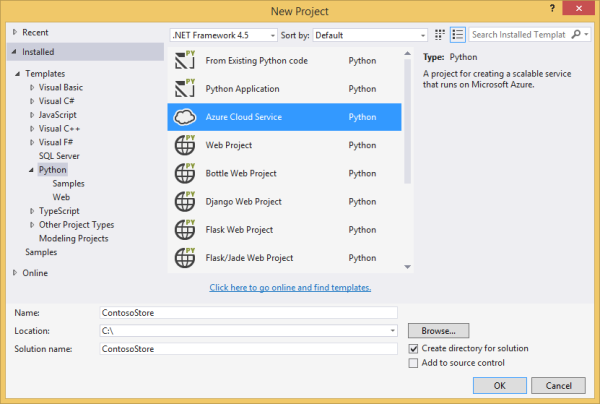Open the Location path dropdown
The width and height of the screenshot is (600, 404).
click(x=393, y=330)
